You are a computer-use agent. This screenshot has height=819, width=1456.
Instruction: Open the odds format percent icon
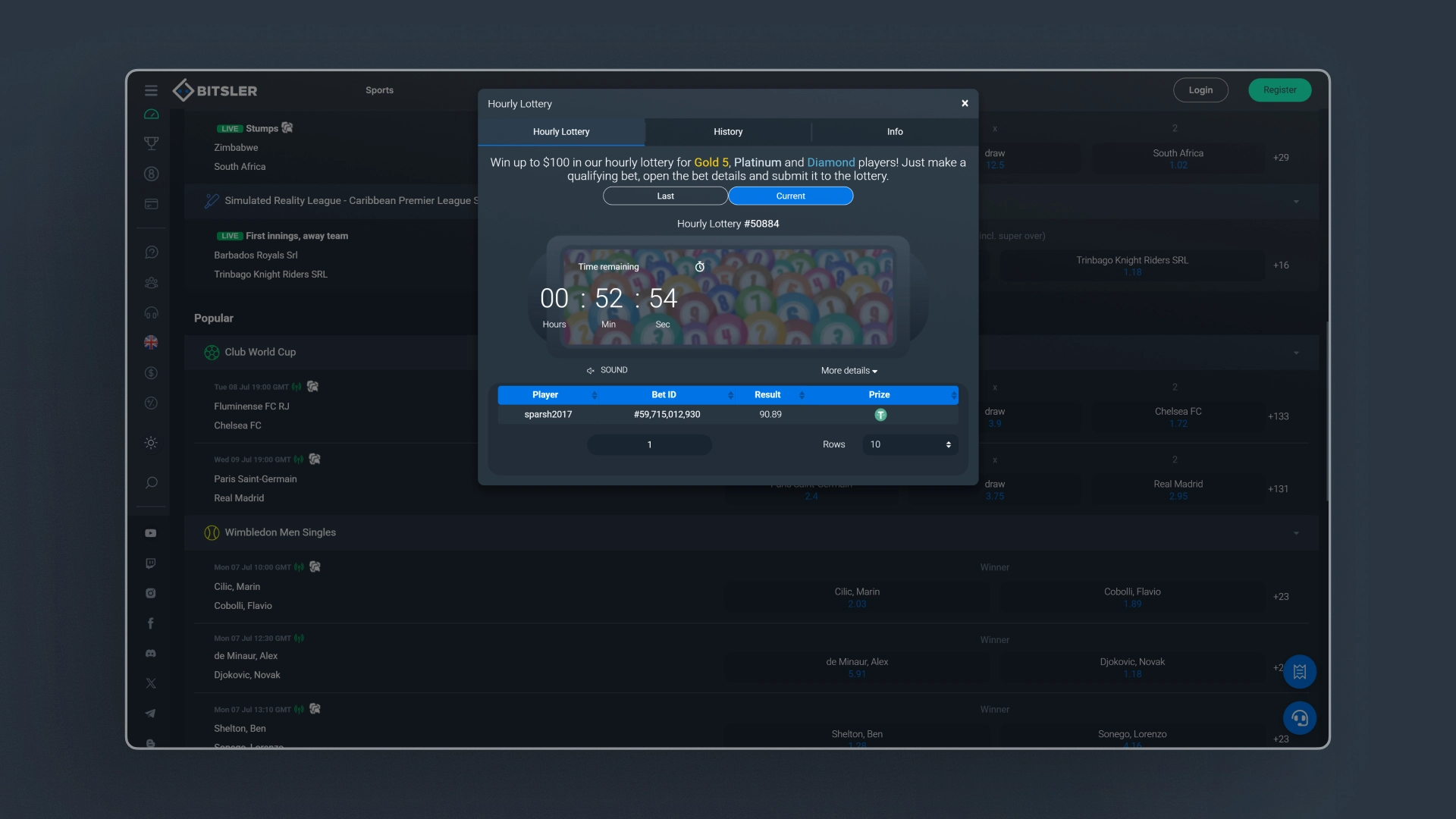151,403
